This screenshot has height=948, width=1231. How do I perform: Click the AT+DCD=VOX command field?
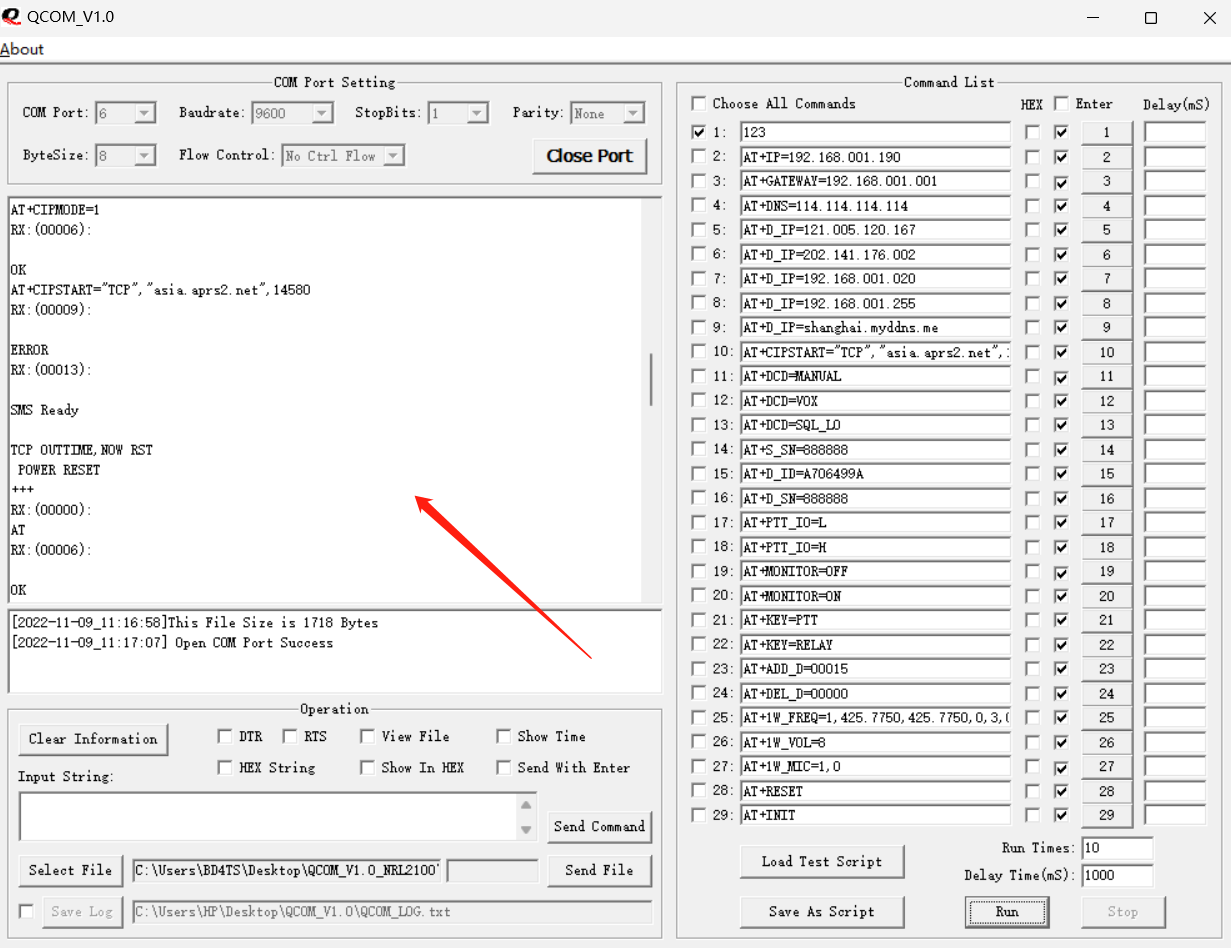point(875,401)
